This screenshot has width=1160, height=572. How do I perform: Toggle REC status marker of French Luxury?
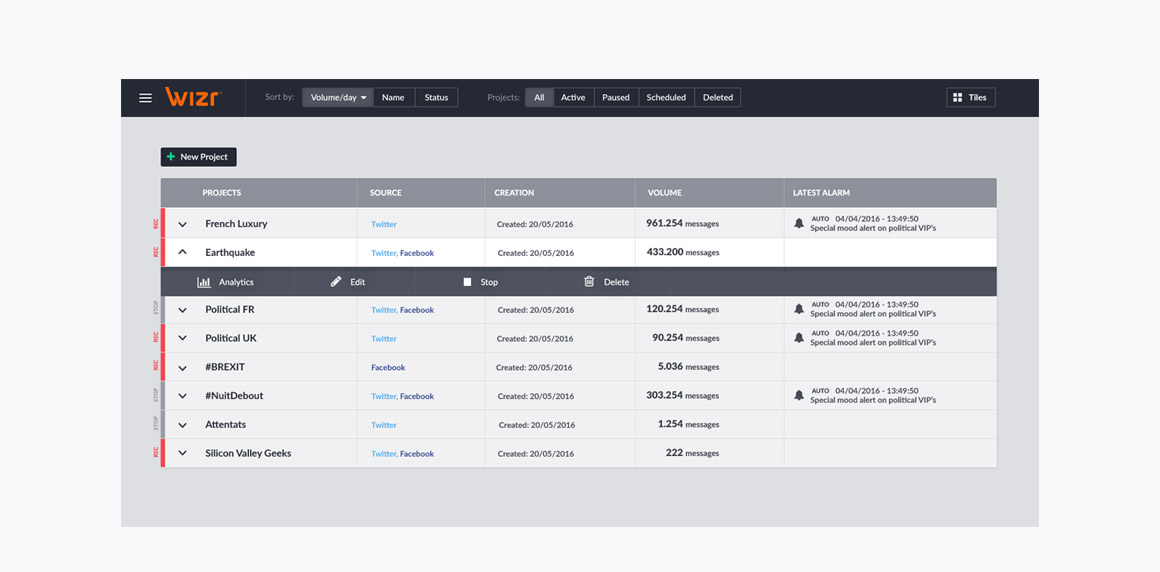tap(157, 223)
